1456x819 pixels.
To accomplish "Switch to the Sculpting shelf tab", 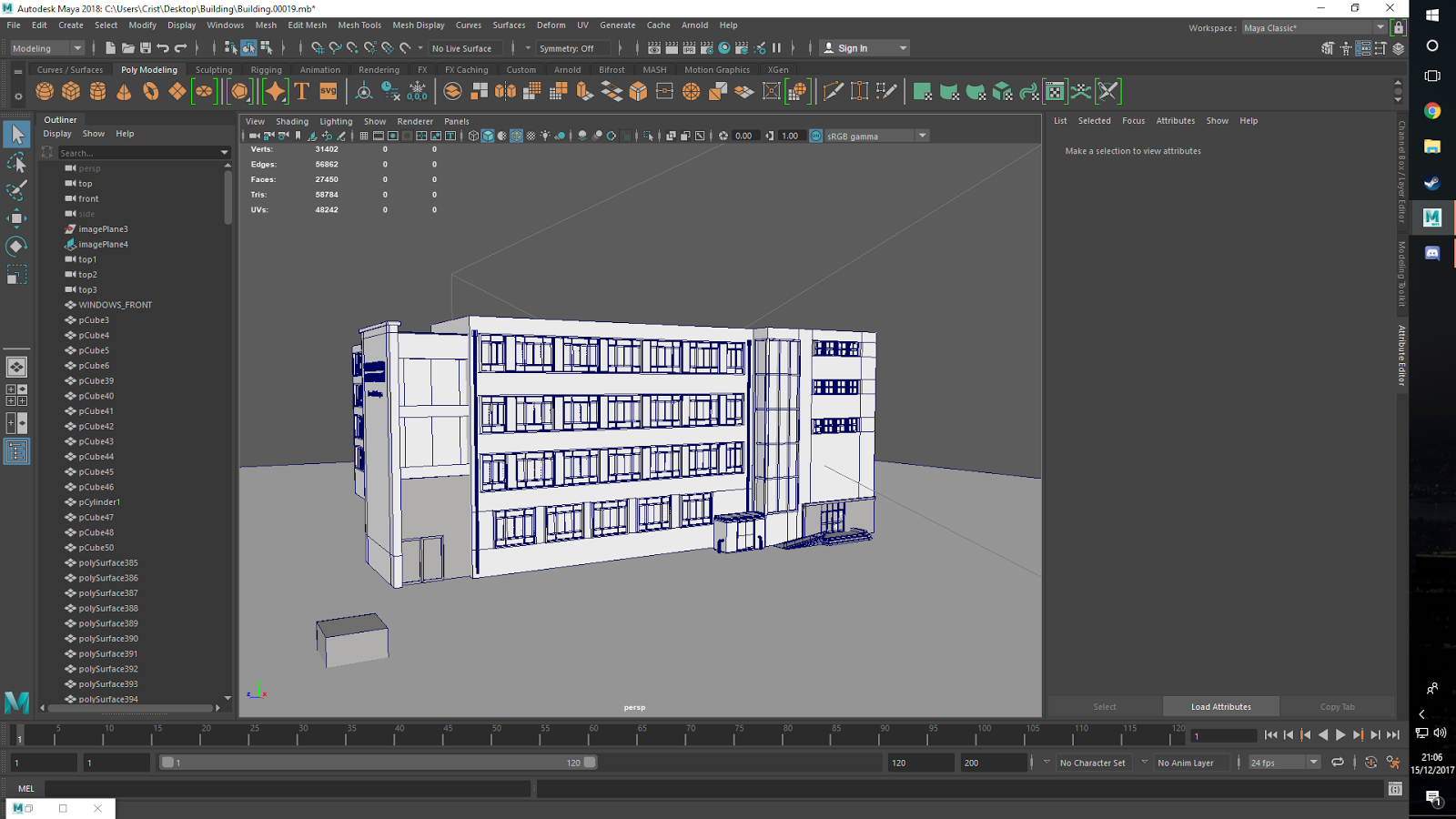I will [x=214, y=69].
